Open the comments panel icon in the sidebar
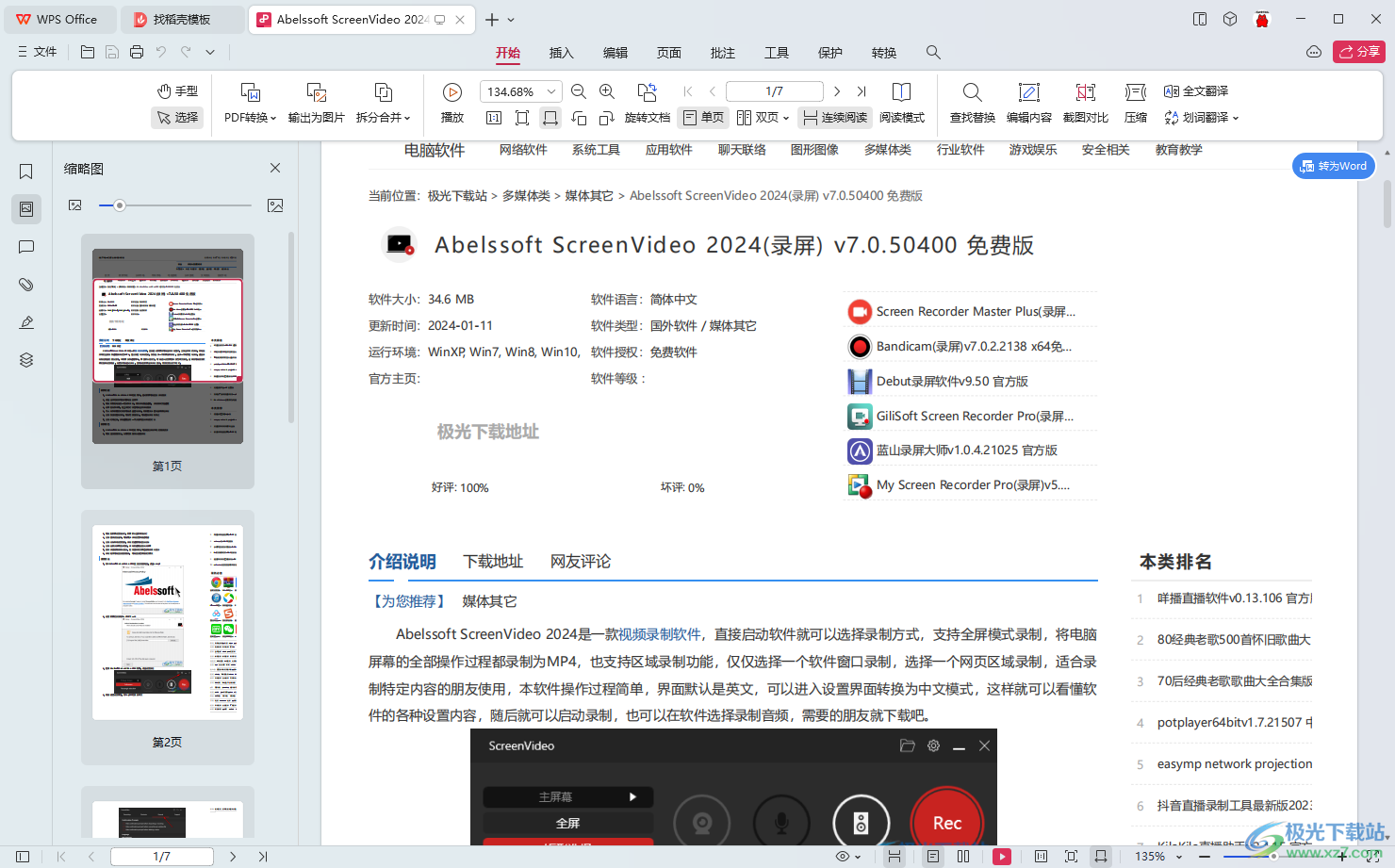 tap(26, 247)
